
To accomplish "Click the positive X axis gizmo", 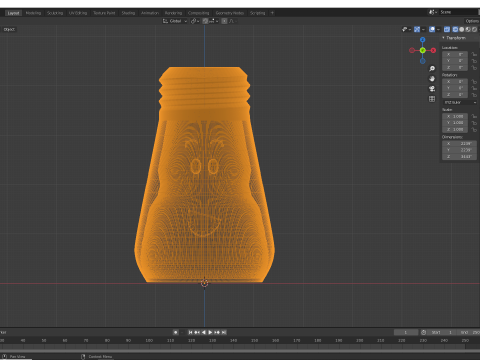I will [433, 50].
